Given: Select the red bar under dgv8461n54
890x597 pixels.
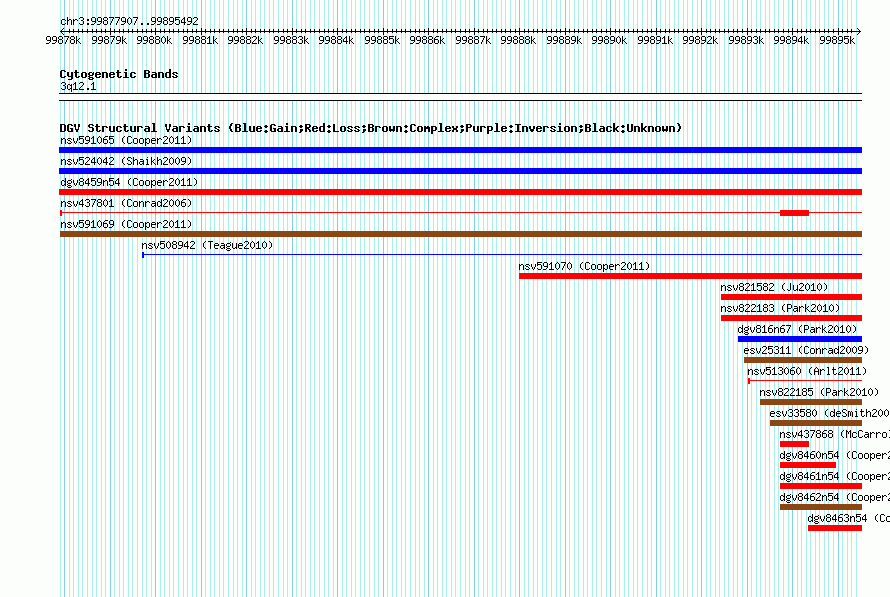Looking at the screenshot, I should click(821, 486).
